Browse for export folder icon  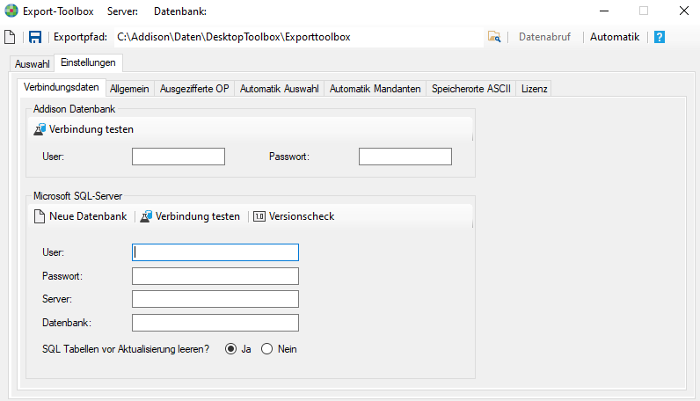[494, 37]
